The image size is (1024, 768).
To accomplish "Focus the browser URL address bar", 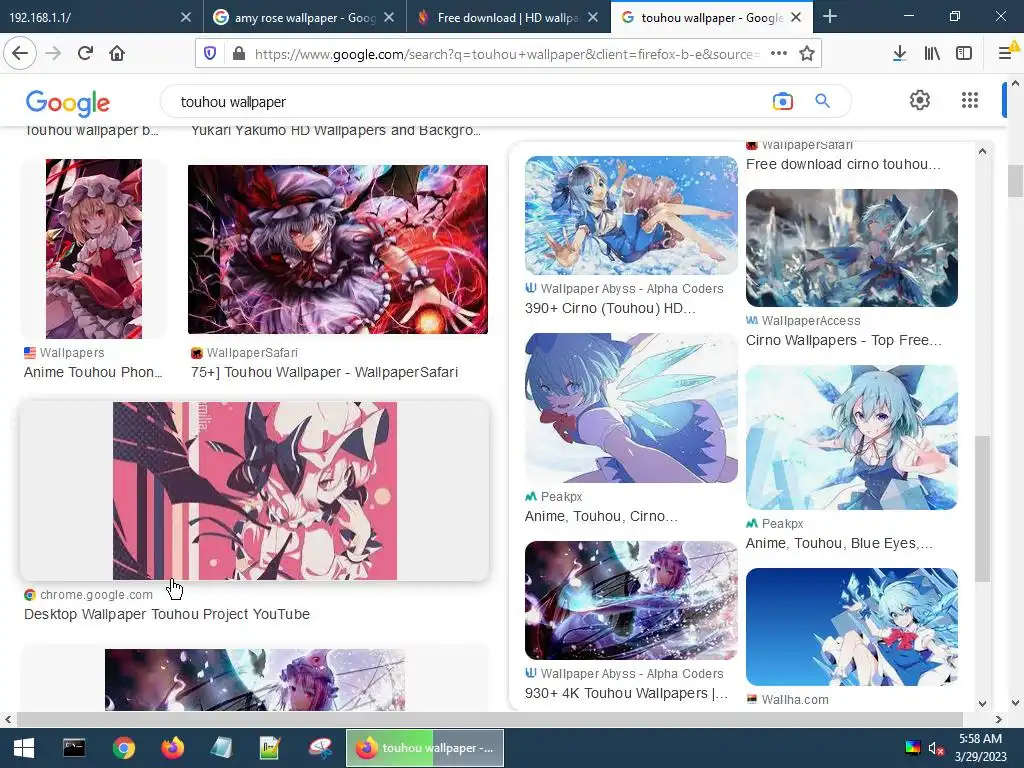I will tap(507, 54).
